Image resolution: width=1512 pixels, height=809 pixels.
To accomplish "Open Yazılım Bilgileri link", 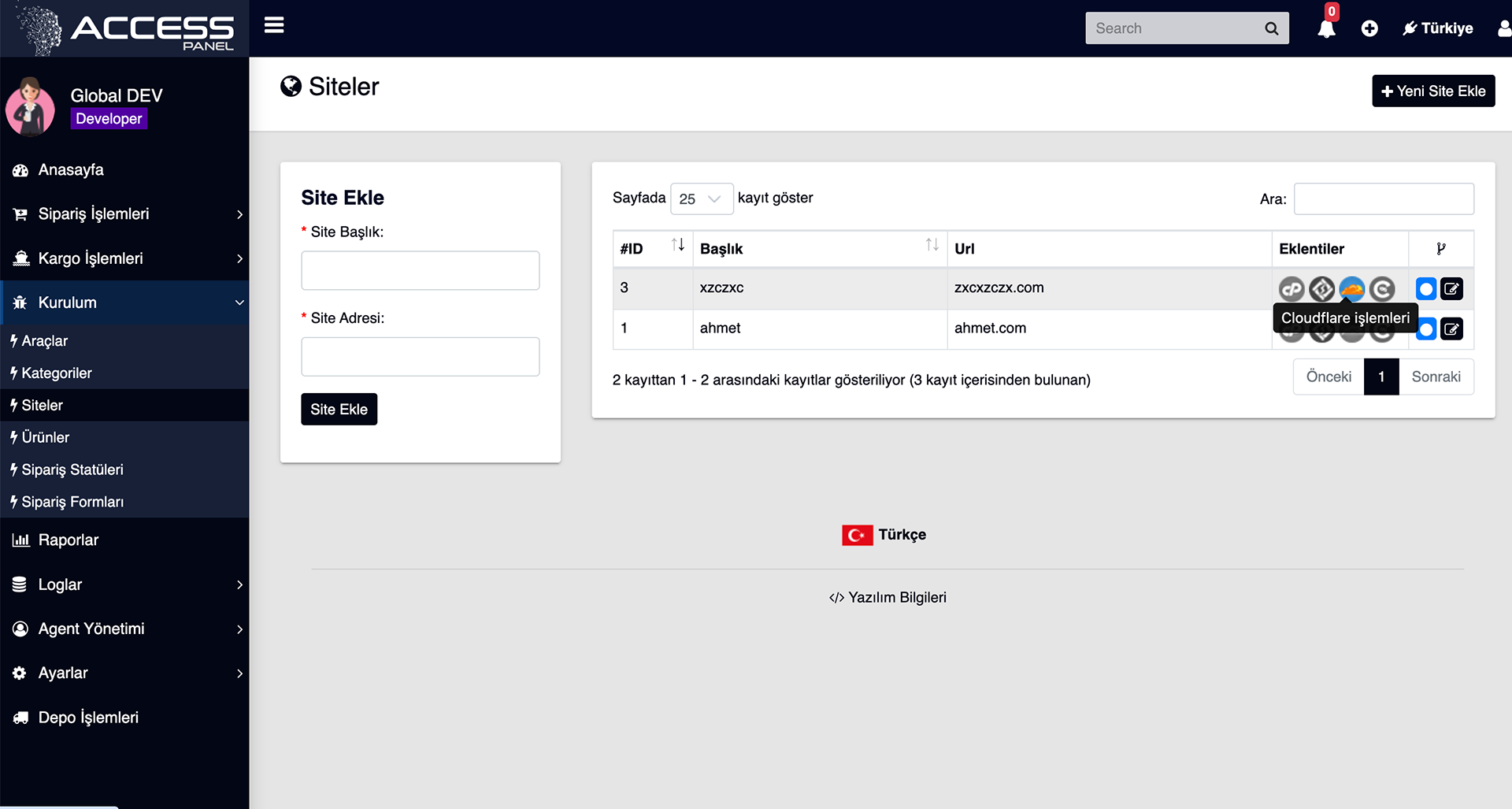I will click(888, 598).
